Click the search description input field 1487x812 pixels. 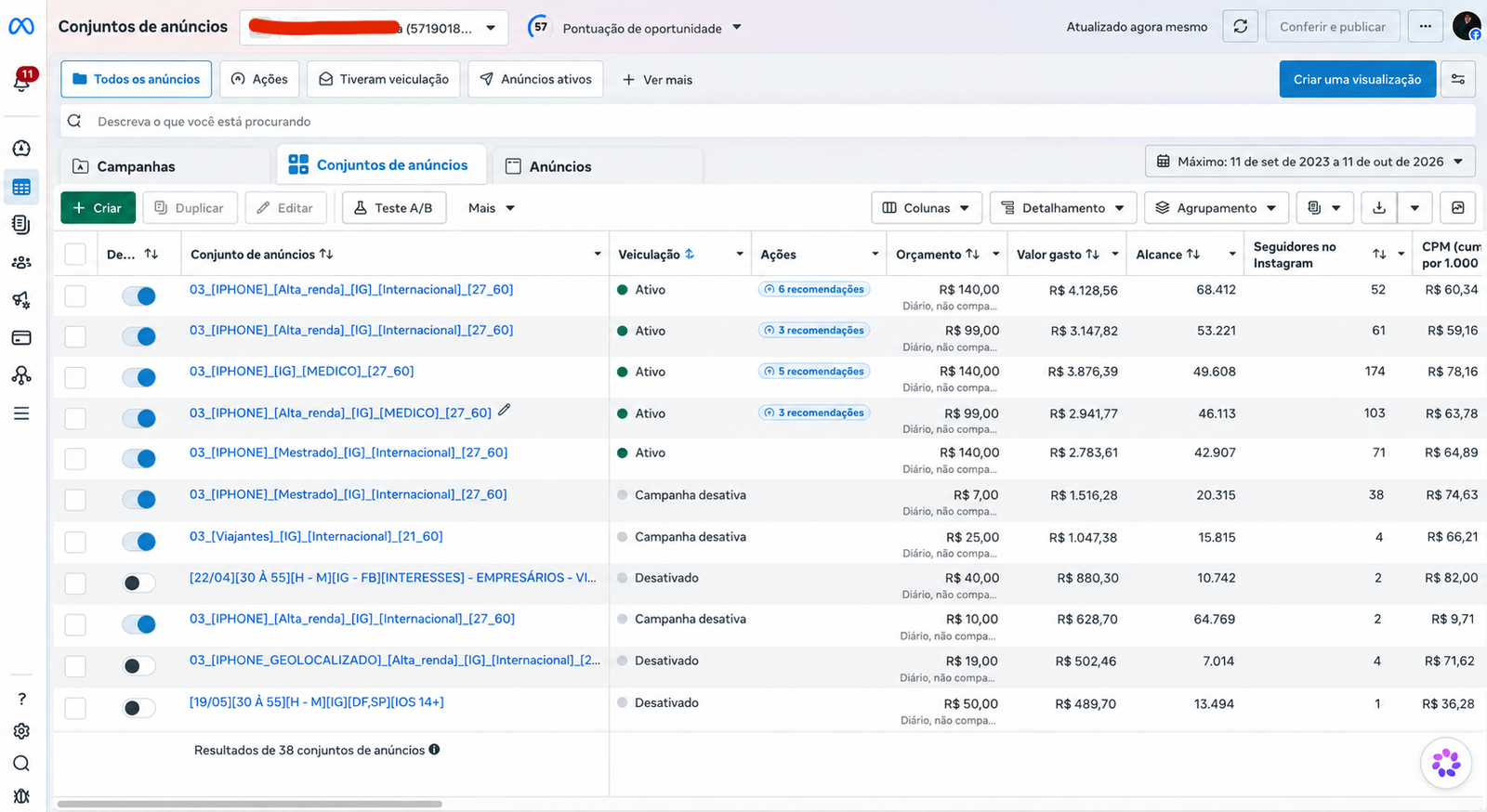coord(768,122)
